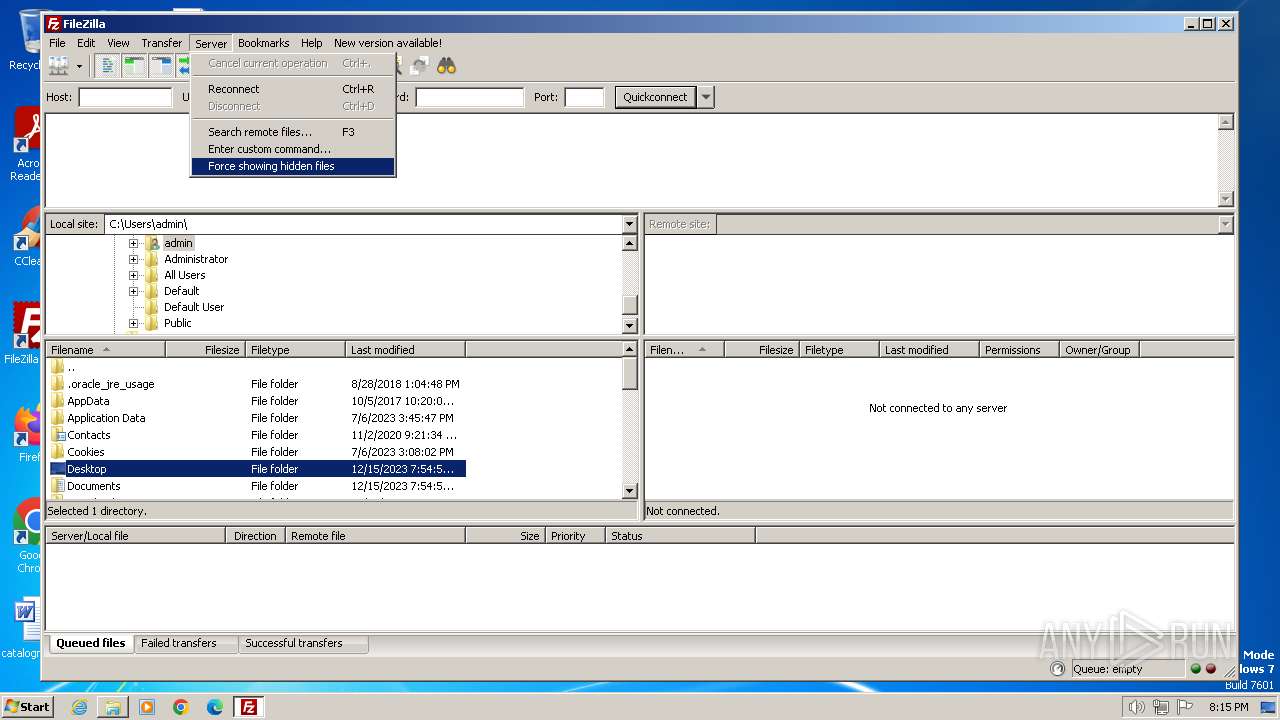Expand the Default folder tree node
1280x720 pixels.
click(133, 291)
